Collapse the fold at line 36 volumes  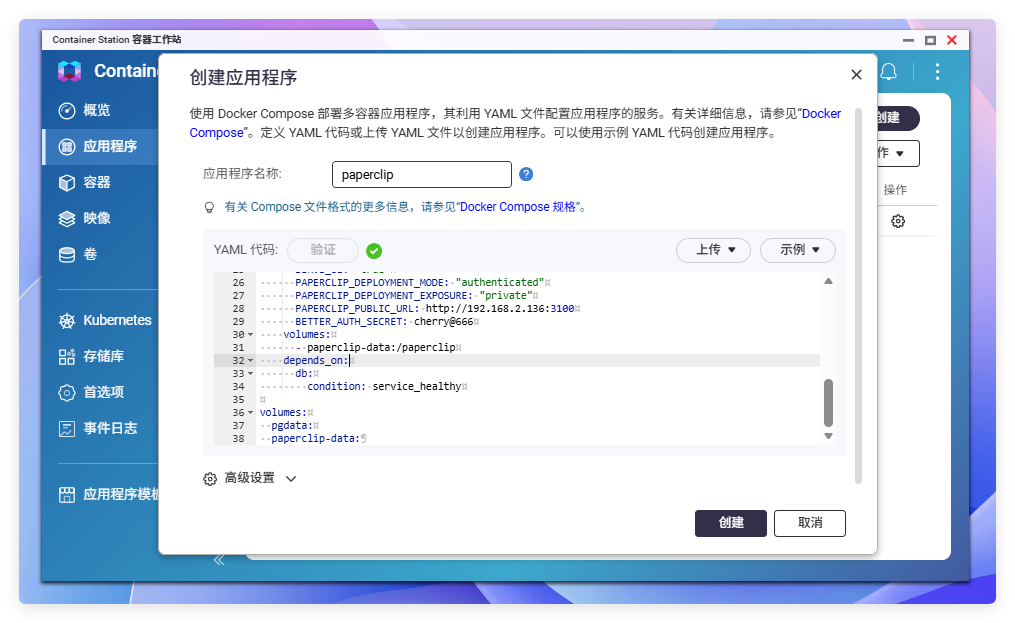tap(251, 413)
